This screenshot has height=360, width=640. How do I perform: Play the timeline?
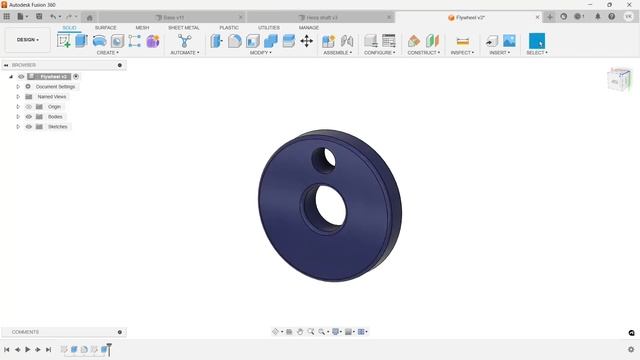(x=28, y=350)
